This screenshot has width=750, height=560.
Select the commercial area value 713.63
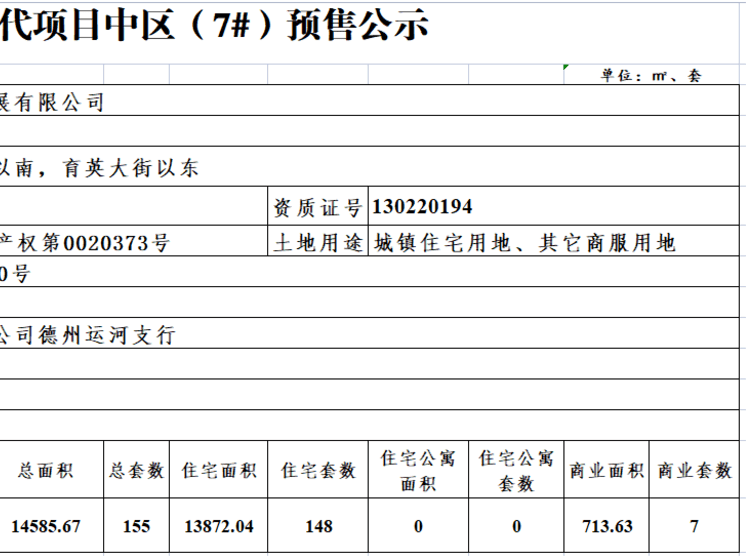pos(606,526)
